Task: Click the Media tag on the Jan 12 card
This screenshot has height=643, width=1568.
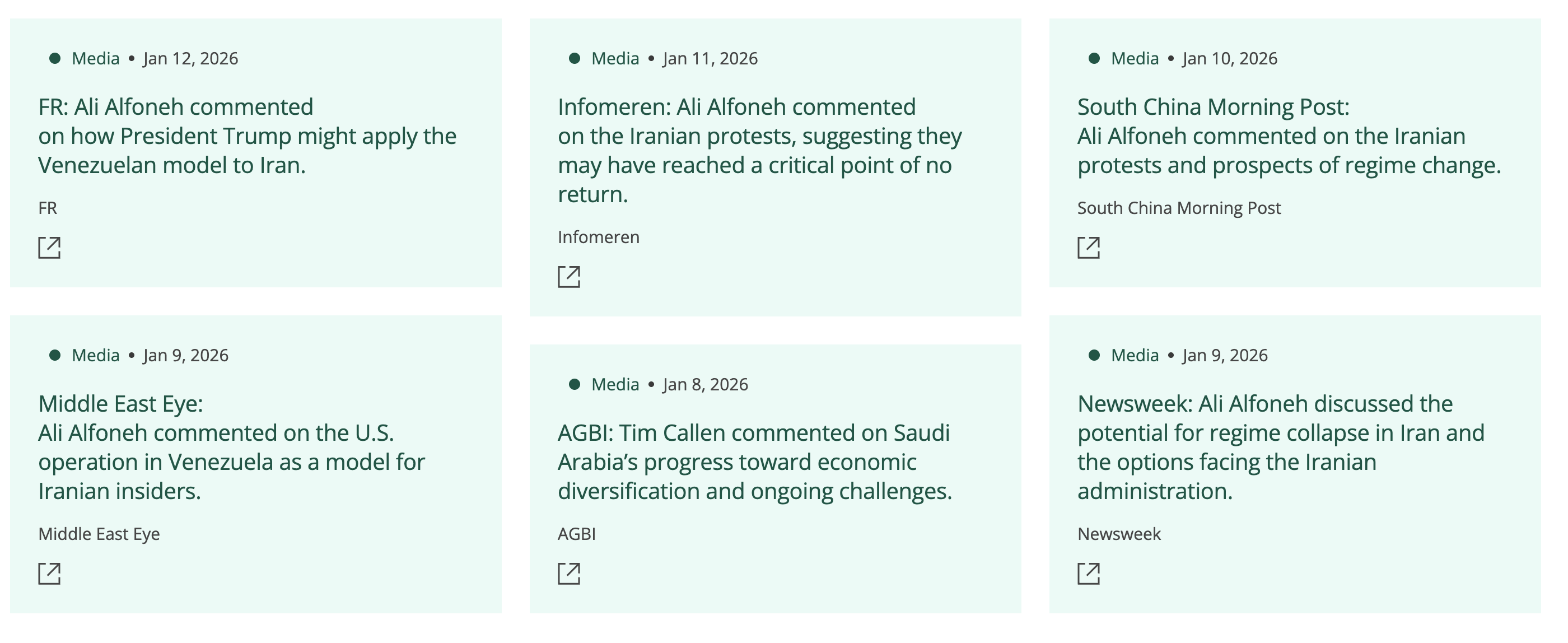Action: click(96, 58)
